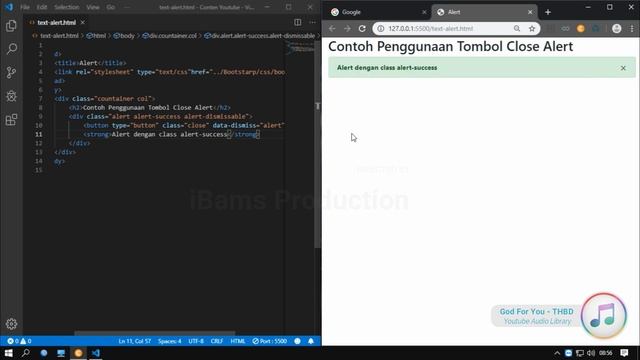Image resolution: width=640 pixels, height=360 pixels.
Task: Change the Spaces: 4 indentation setting
Action: [x=169, y=341]
